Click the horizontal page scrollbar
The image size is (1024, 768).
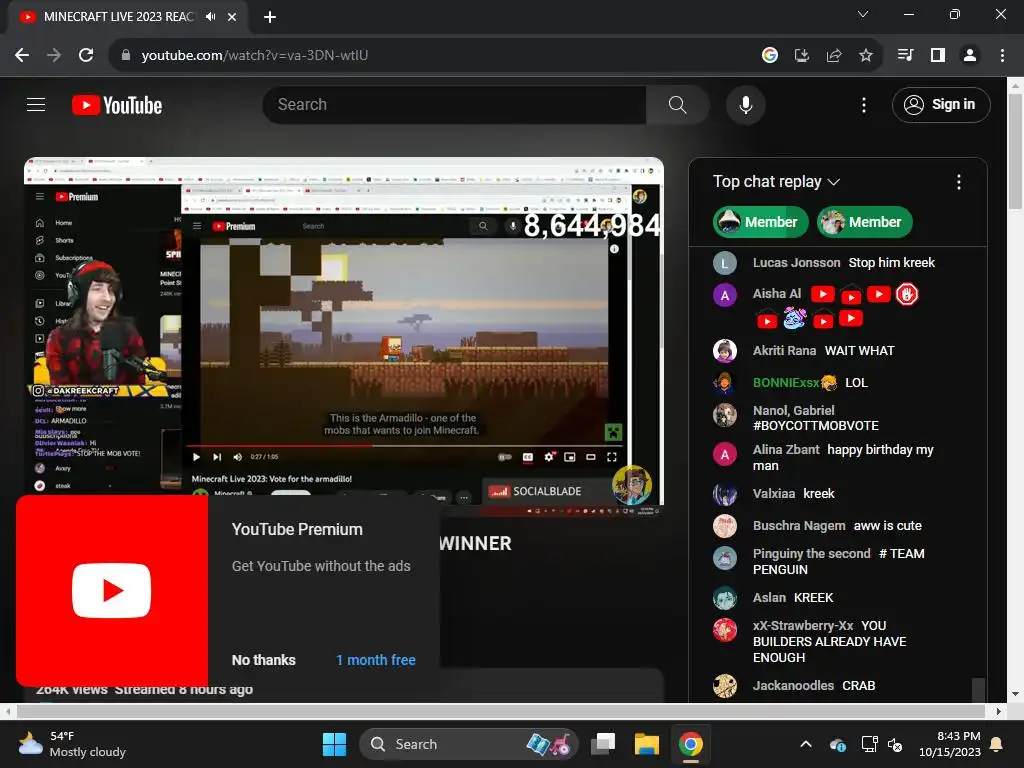pyautogui.click(x=501, y=711)
